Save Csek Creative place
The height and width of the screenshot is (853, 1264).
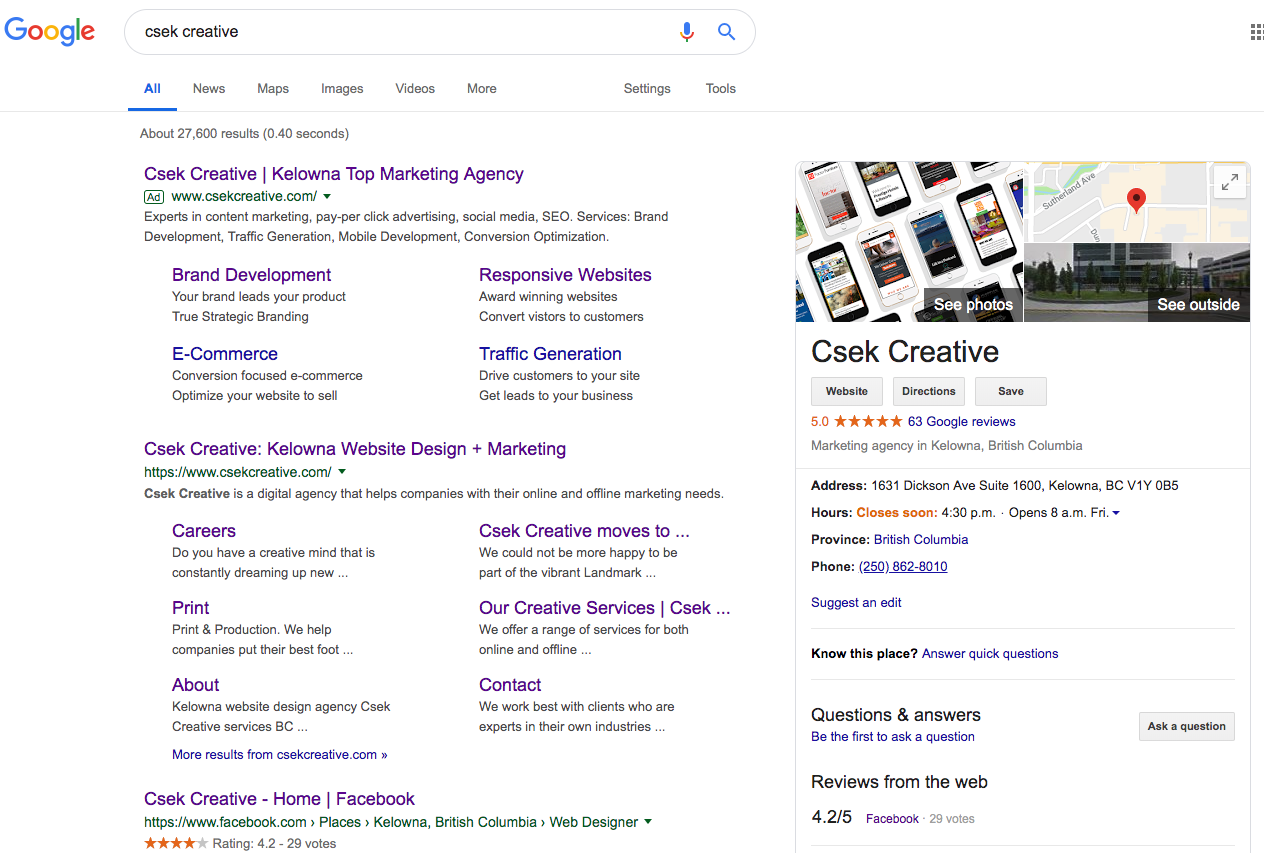point(1011,392)
